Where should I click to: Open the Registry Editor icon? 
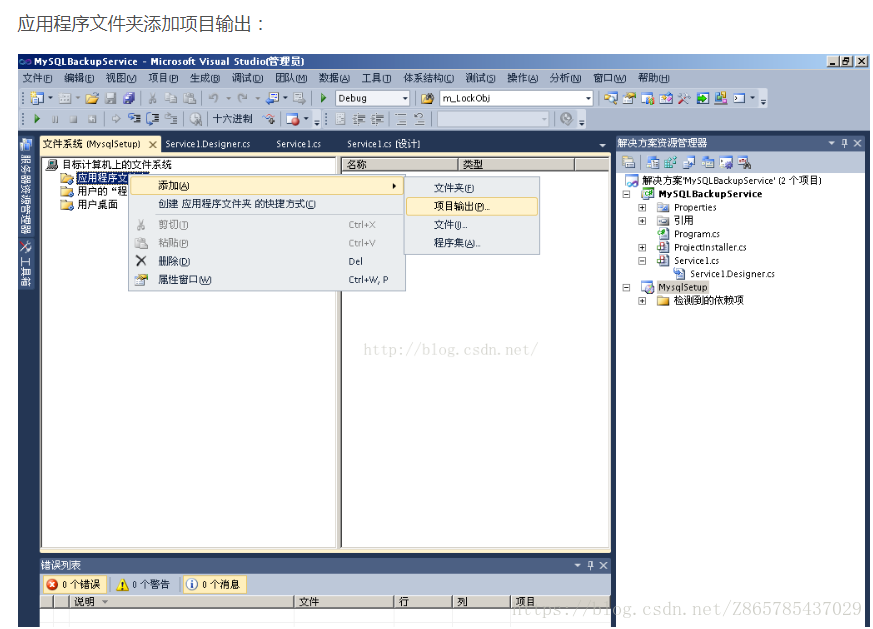[670, 163]
